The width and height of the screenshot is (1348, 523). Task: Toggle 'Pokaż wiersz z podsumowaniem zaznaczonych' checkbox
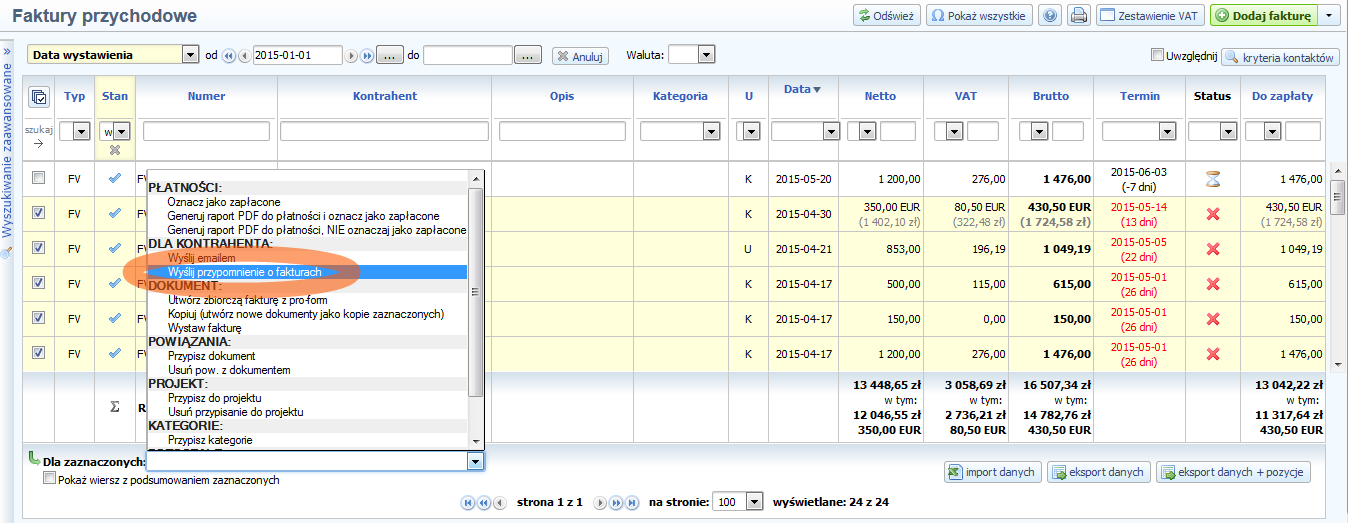(50, 480)
